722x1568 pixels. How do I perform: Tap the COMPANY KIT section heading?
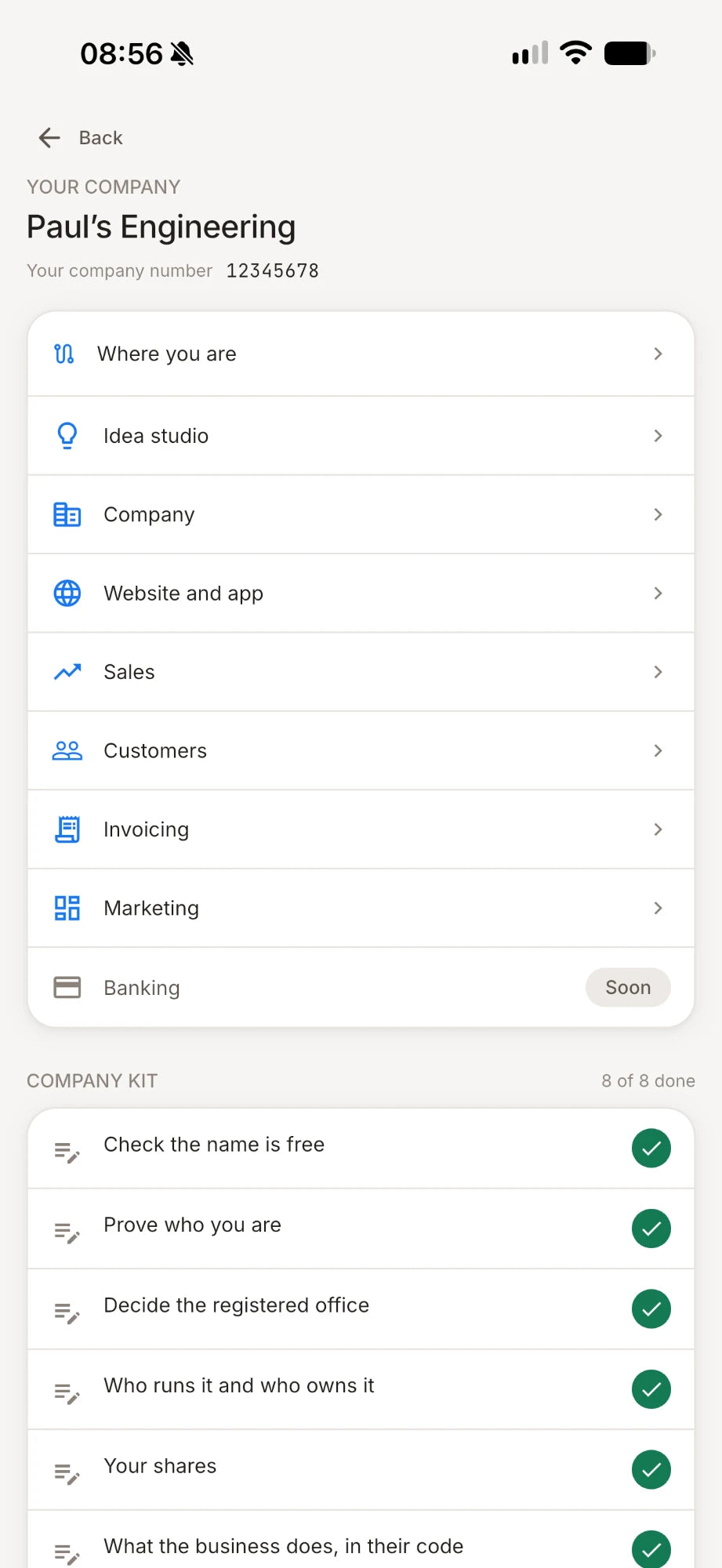(92, 1080)
